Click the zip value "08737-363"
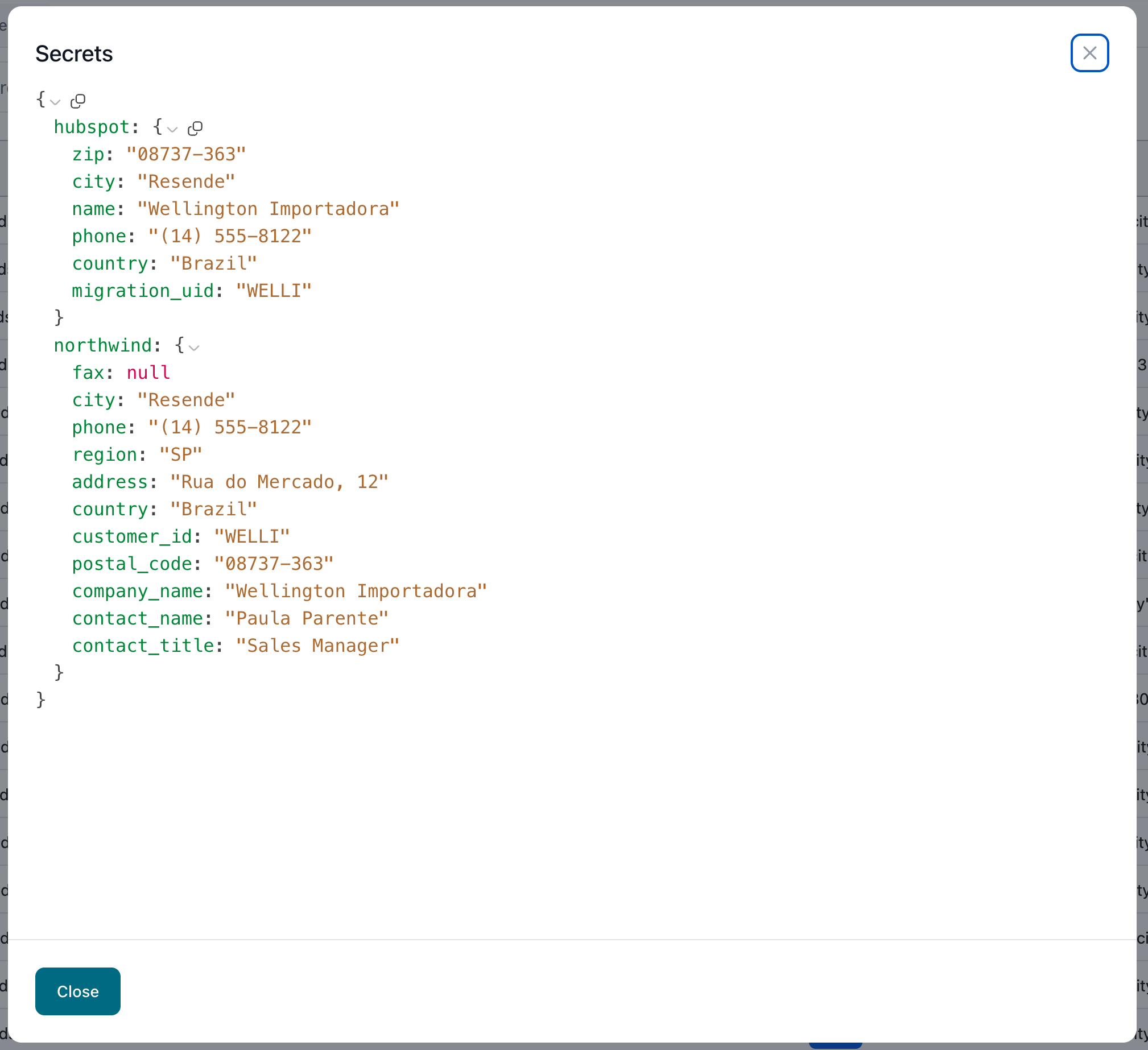 click(x=186, y=154)
